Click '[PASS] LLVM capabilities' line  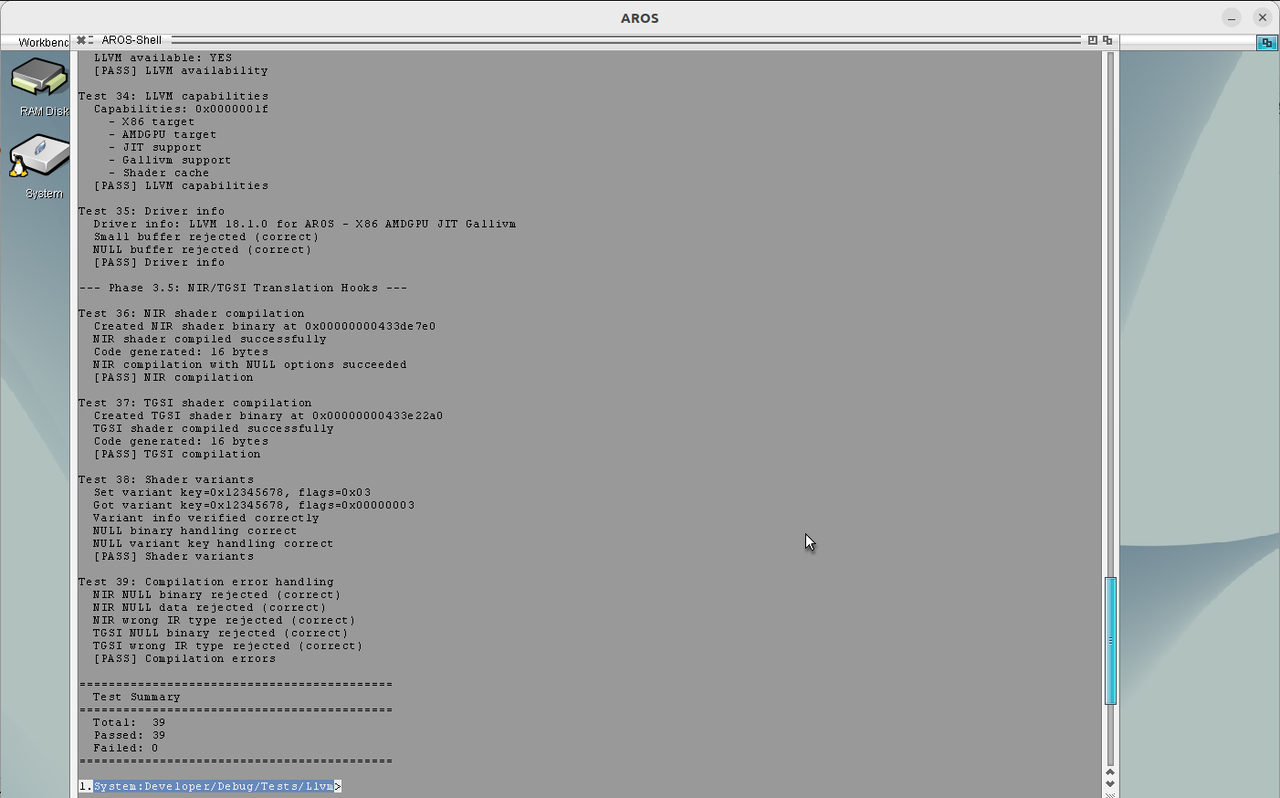pos(181,186)
